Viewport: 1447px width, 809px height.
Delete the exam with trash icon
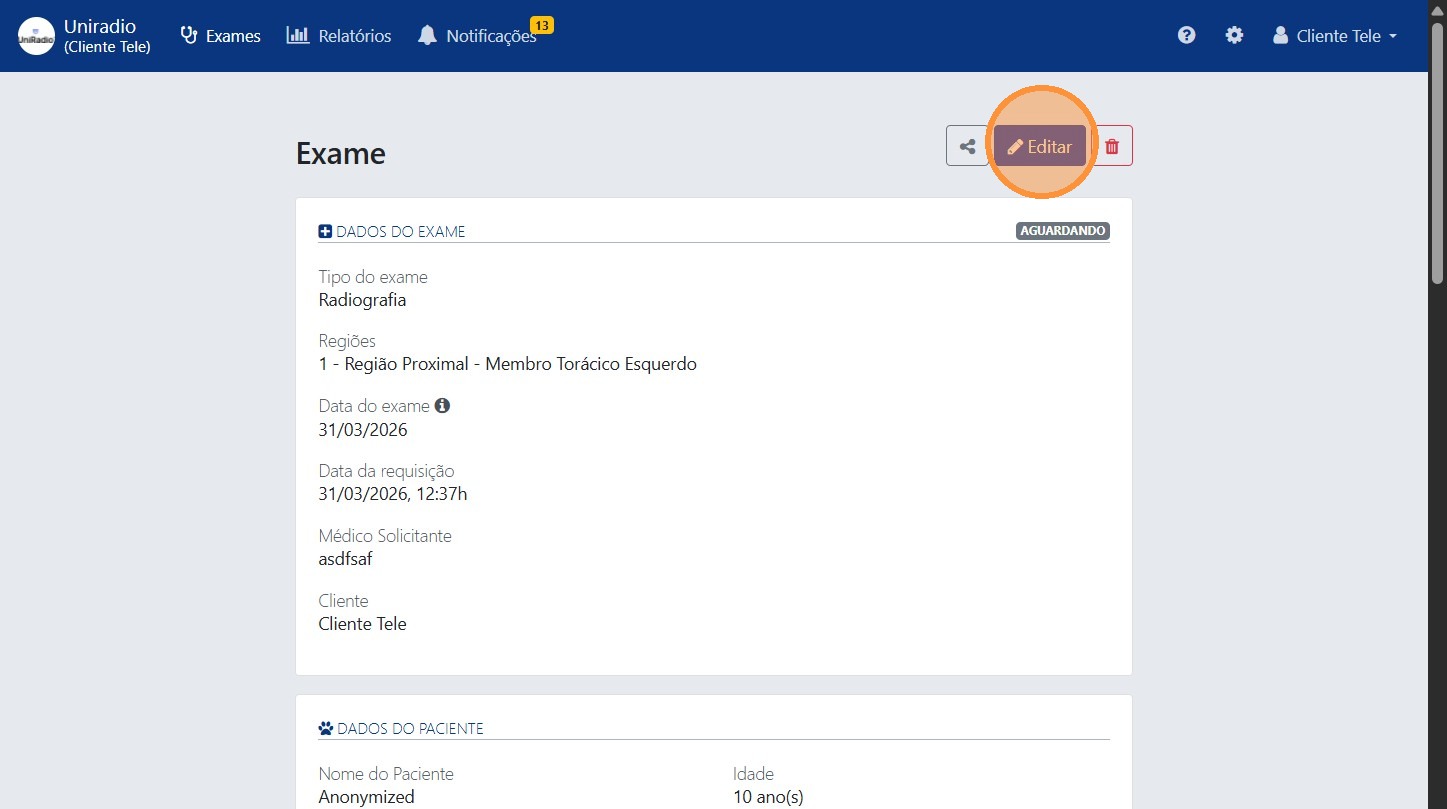coord(1112,146)
